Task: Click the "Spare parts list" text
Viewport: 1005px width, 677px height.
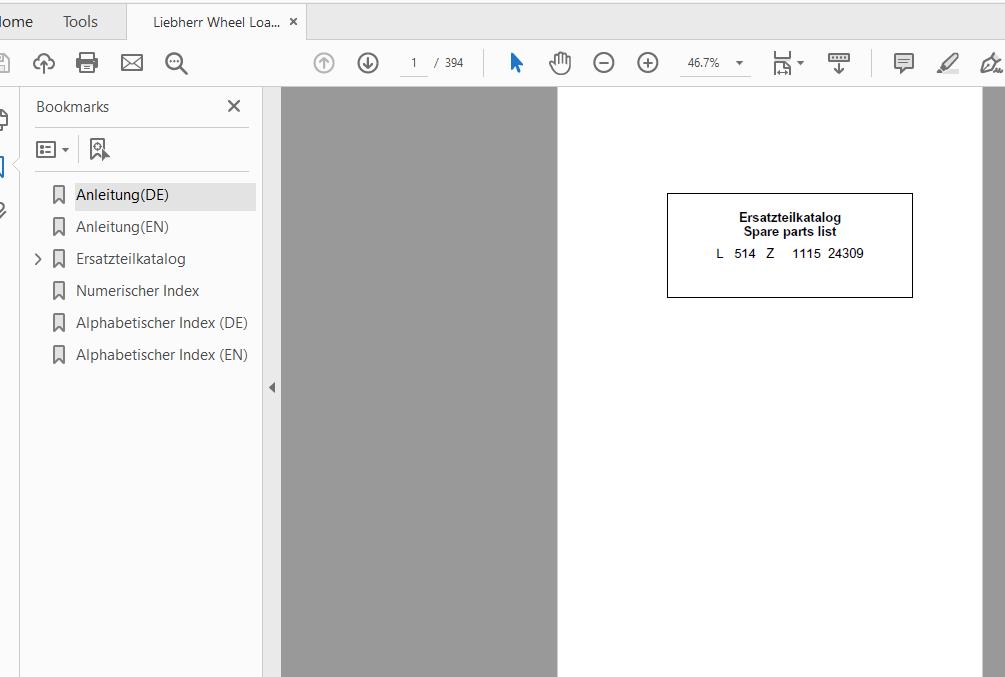Action: click(790, 231)
